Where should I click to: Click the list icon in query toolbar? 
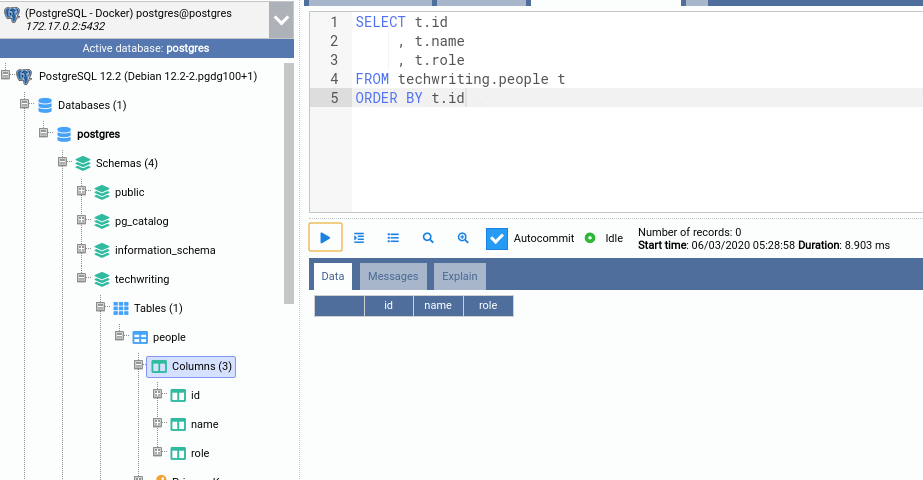(x=393, y=238)
